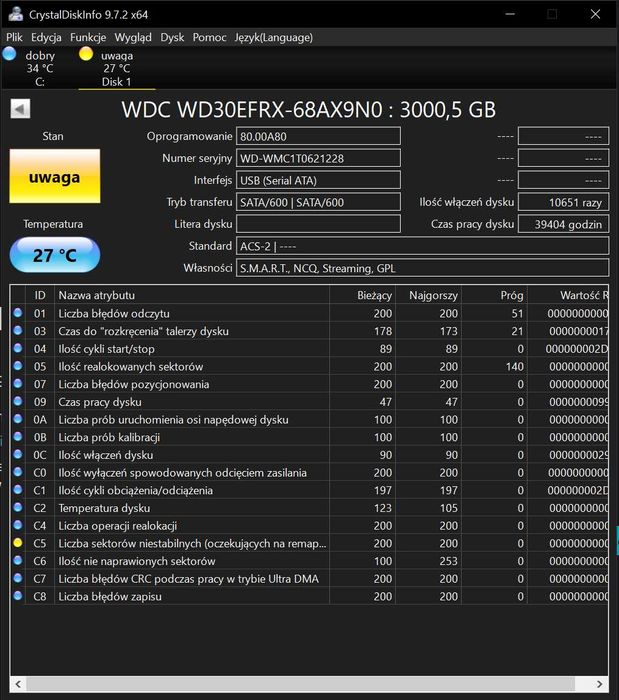Viewport: 619px width, 700px height.
Task: Select row Liczba błędów zapisu
Action: point(309,596)
